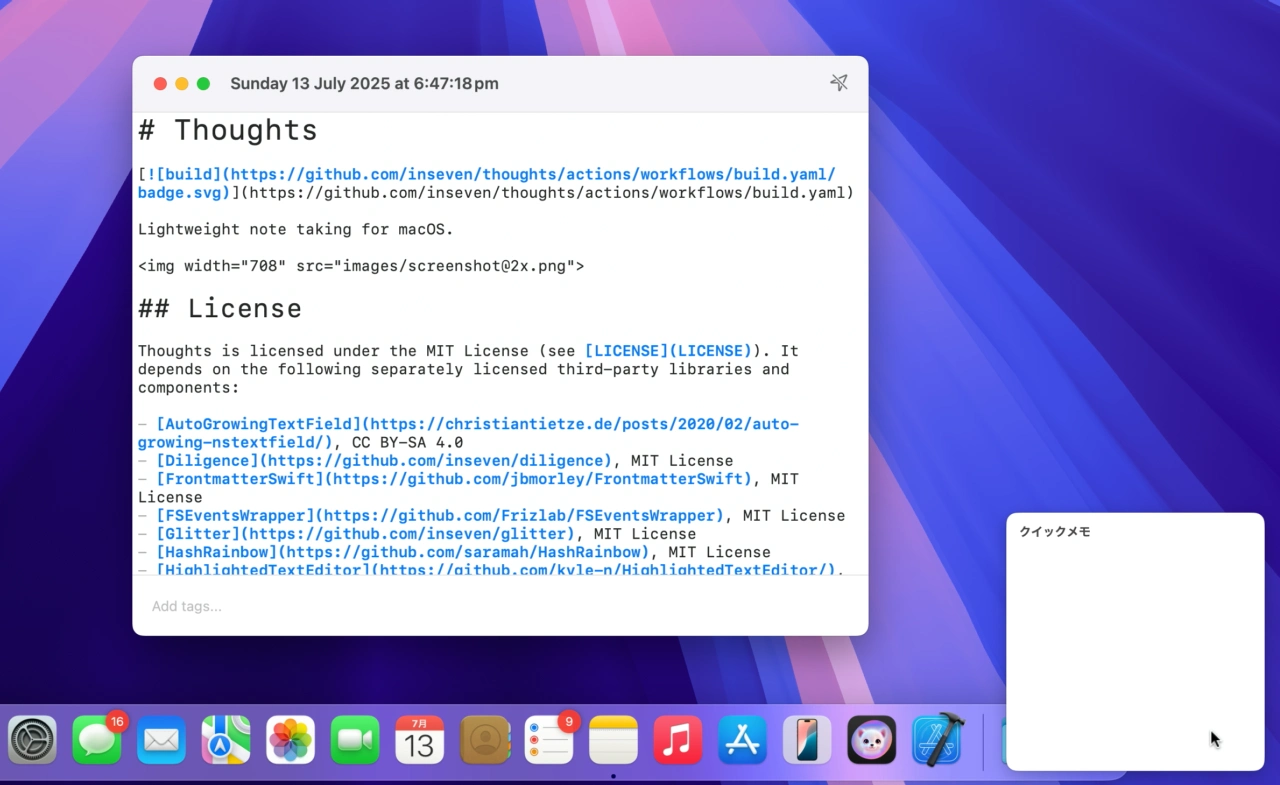The height and width of the screenshot is (785, 1280).
Task: Click the FSEventsWrapper GitHub link
Action: [x=440, y=516]
